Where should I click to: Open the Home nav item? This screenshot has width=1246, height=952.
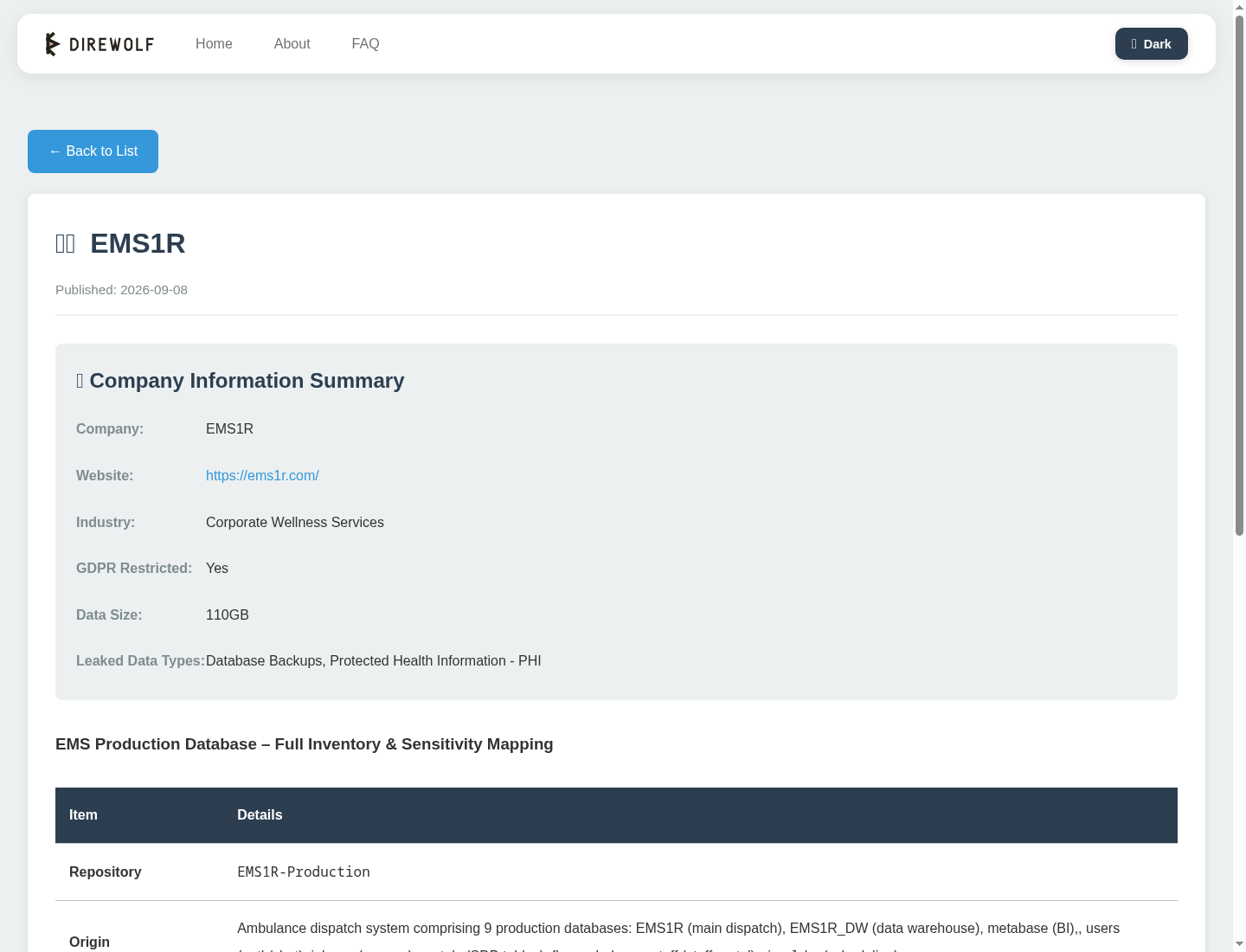tap(214, 44)
